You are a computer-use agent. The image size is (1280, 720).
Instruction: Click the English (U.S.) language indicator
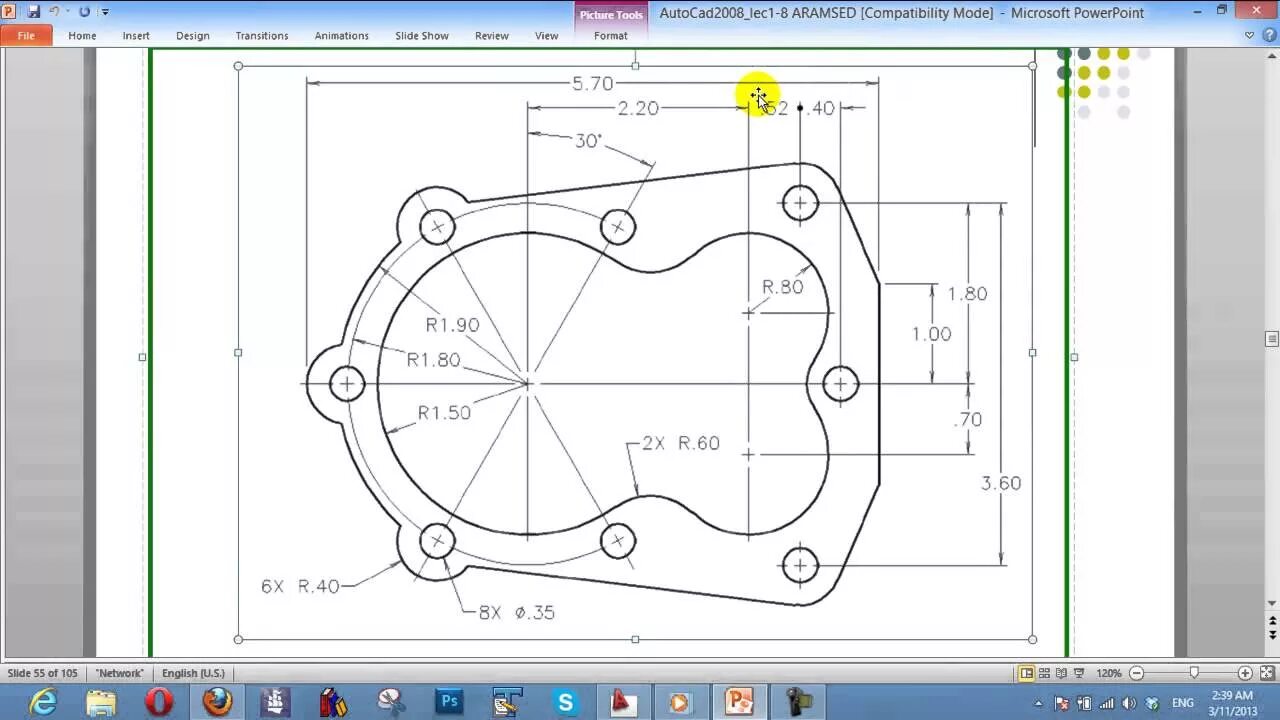click(193, 673)
